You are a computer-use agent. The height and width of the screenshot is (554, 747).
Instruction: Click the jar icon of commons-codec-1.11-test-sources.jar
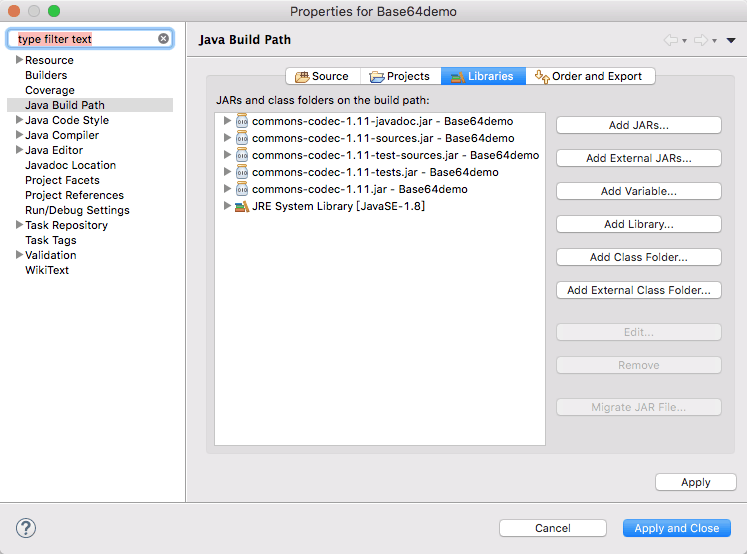pyautogui.click(x=242, y=155)
